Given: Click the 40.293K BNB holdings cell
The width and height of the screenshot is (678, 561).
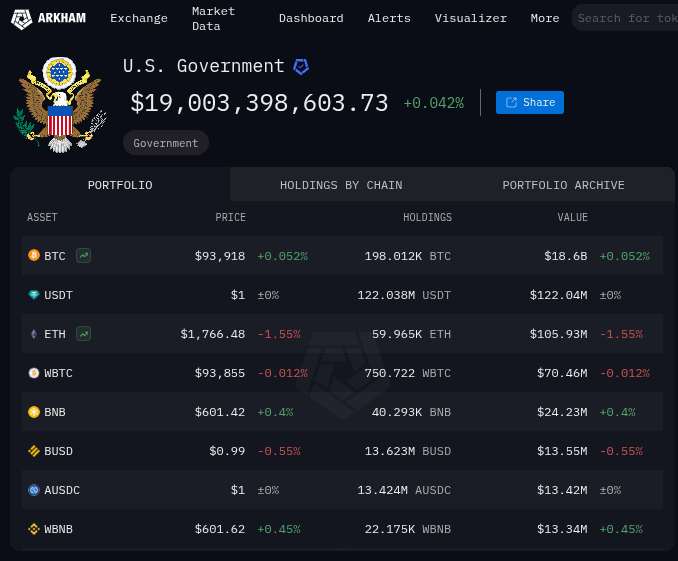Looking at the screenshot, I should (x=411, y=412).
